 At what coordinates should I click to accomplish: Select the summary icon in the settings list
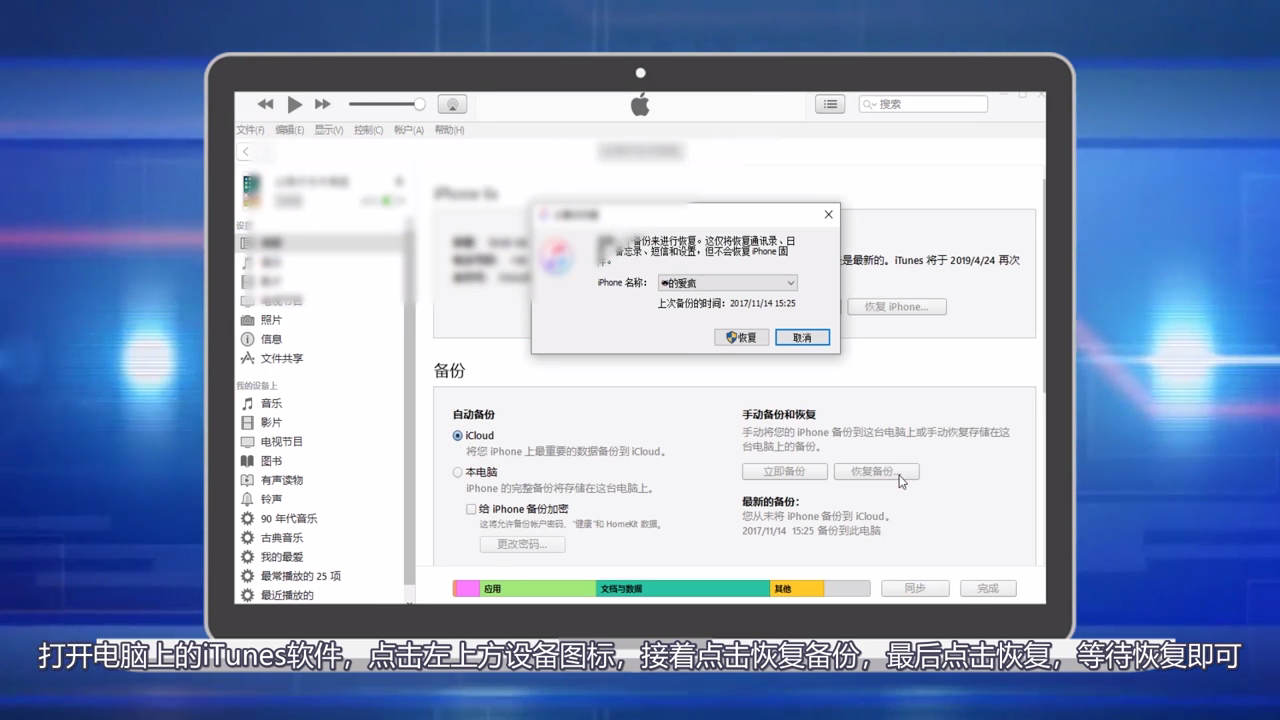pos(246,243)
